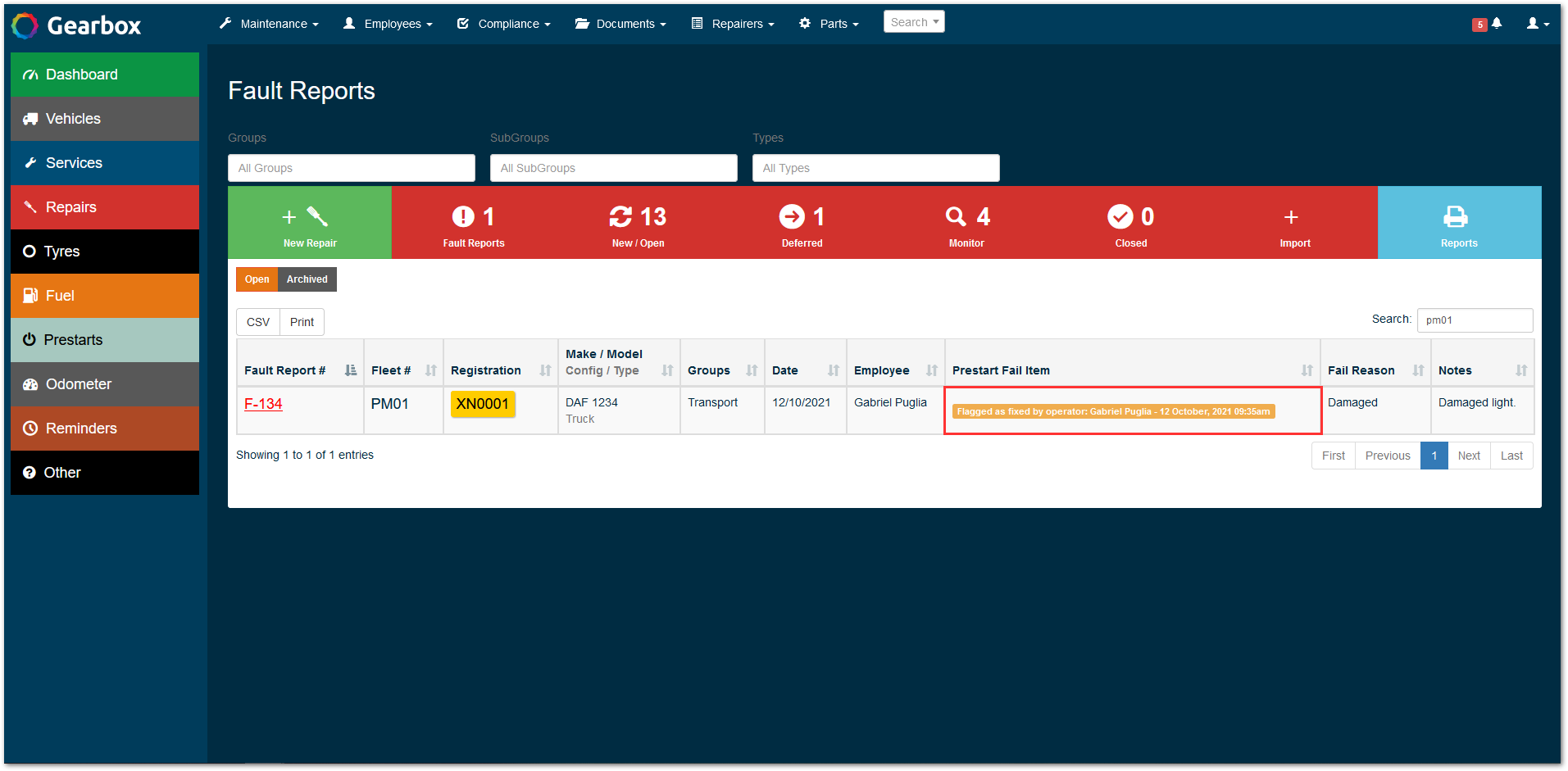Go to Next page
Image resolution: width=1568 pixels, height=771 pixels.
coord(1469,456)
